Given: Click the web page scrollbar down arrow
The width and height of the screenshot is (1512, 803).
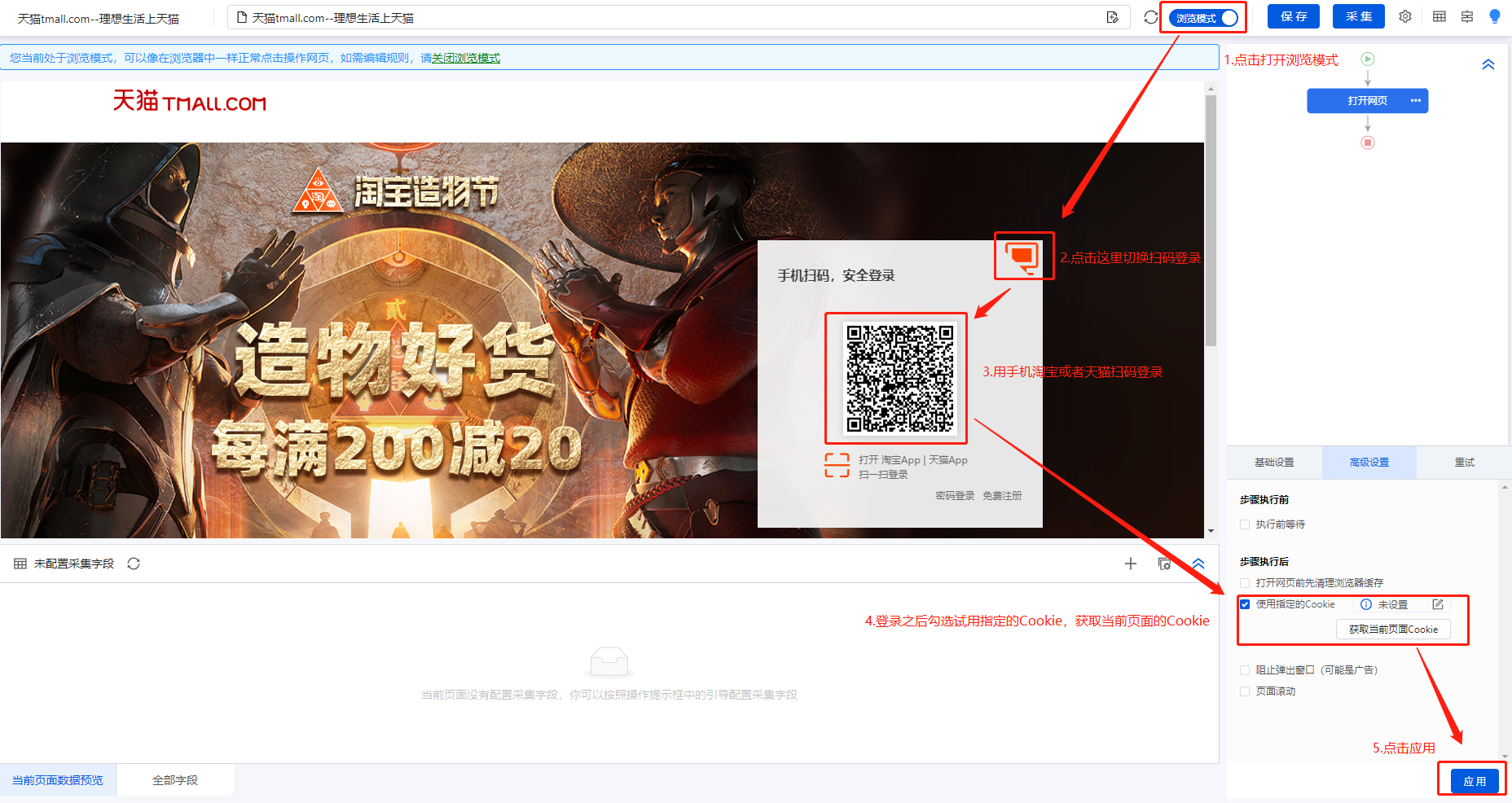Looking at the screenshot, I should [x=1211, y=531].
